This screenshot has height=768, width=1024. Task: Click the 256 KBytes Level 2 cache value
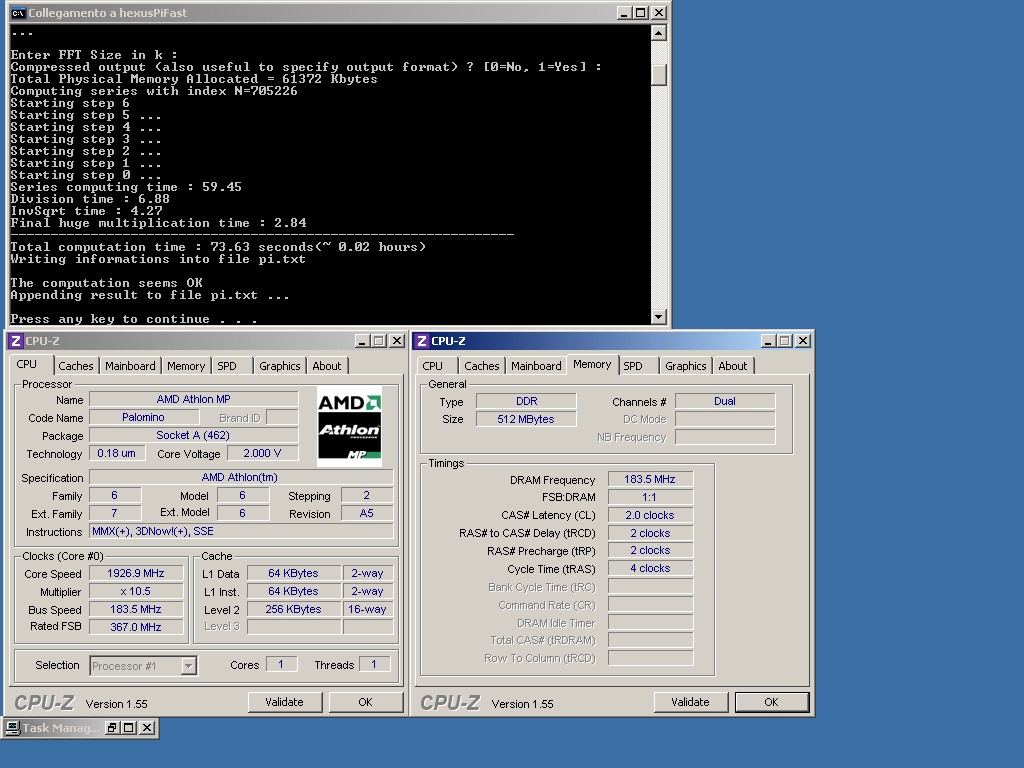tap(294, 609)
